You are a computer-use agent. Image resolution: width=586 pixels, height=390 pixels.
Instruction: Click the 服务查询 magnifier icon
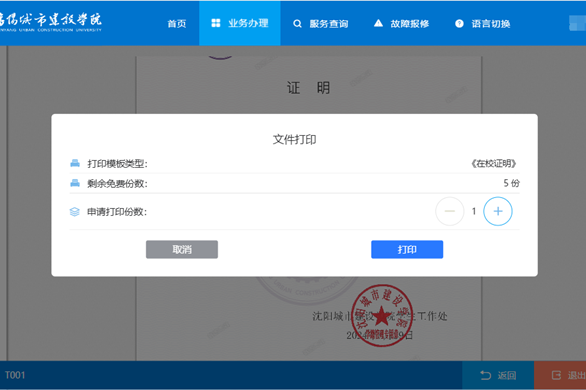pyautogui.click(x=297, y=24)
